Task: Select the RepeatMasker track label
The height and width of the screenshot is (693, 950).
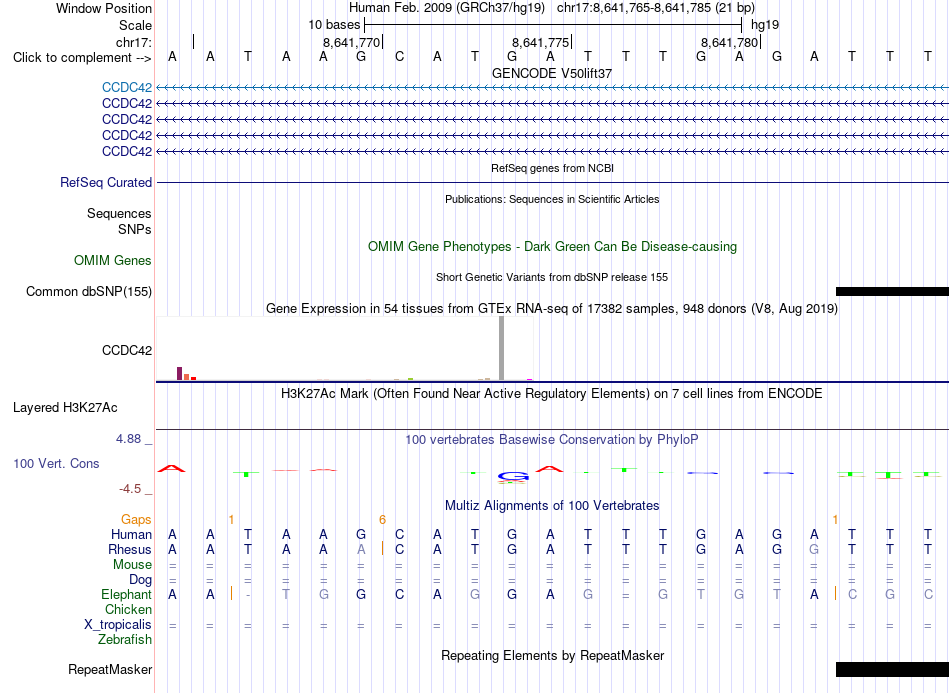Action: [110, 669]
